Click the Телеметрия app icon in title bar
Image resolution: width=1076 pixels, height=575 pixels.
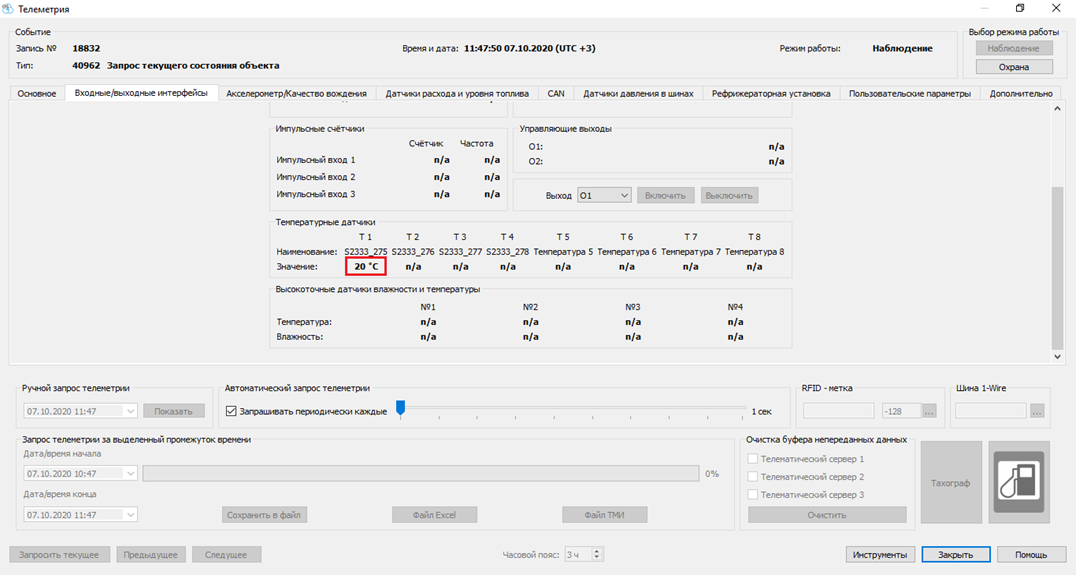(9, 9)
